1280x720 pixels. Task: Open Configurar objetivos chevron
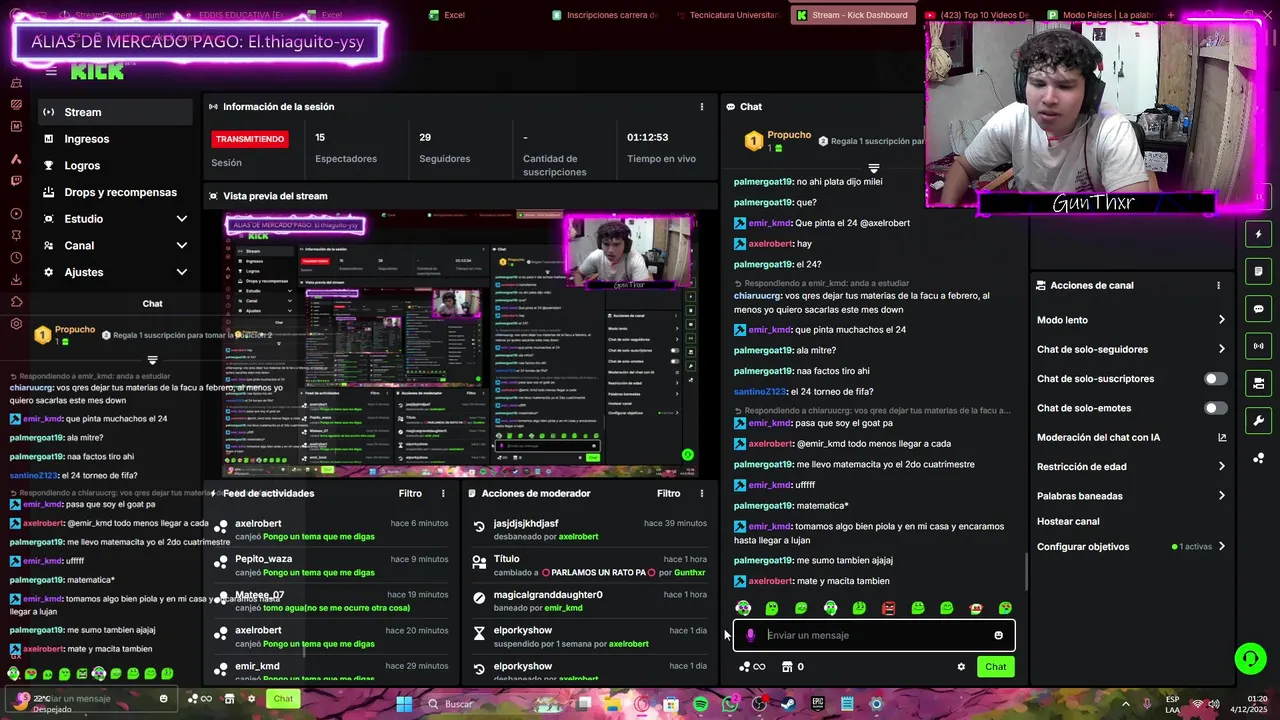click(1221, 547)
